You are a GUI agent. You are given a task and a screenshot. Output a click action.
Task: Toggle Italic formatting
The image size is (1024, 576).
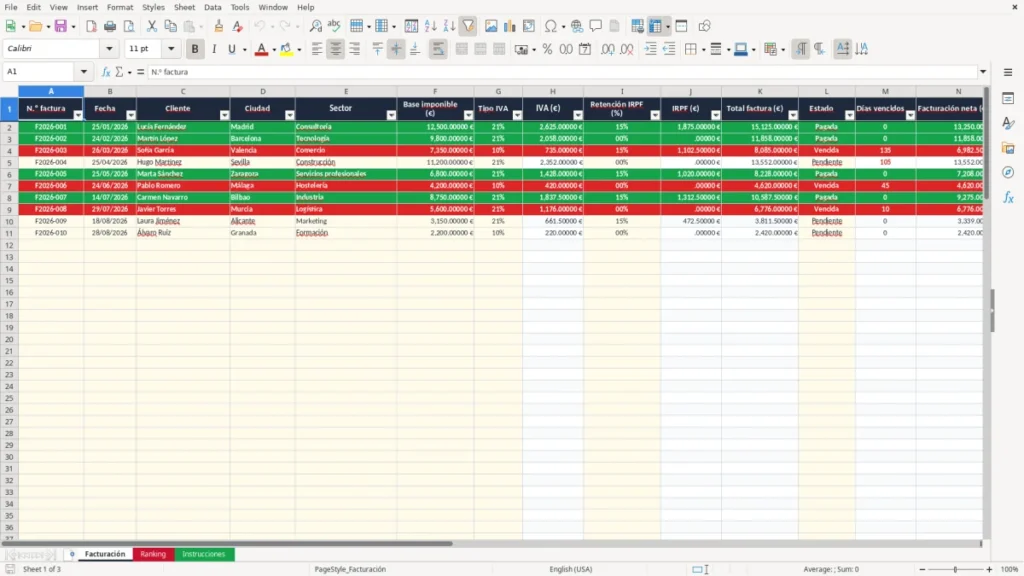coord(214,49)
